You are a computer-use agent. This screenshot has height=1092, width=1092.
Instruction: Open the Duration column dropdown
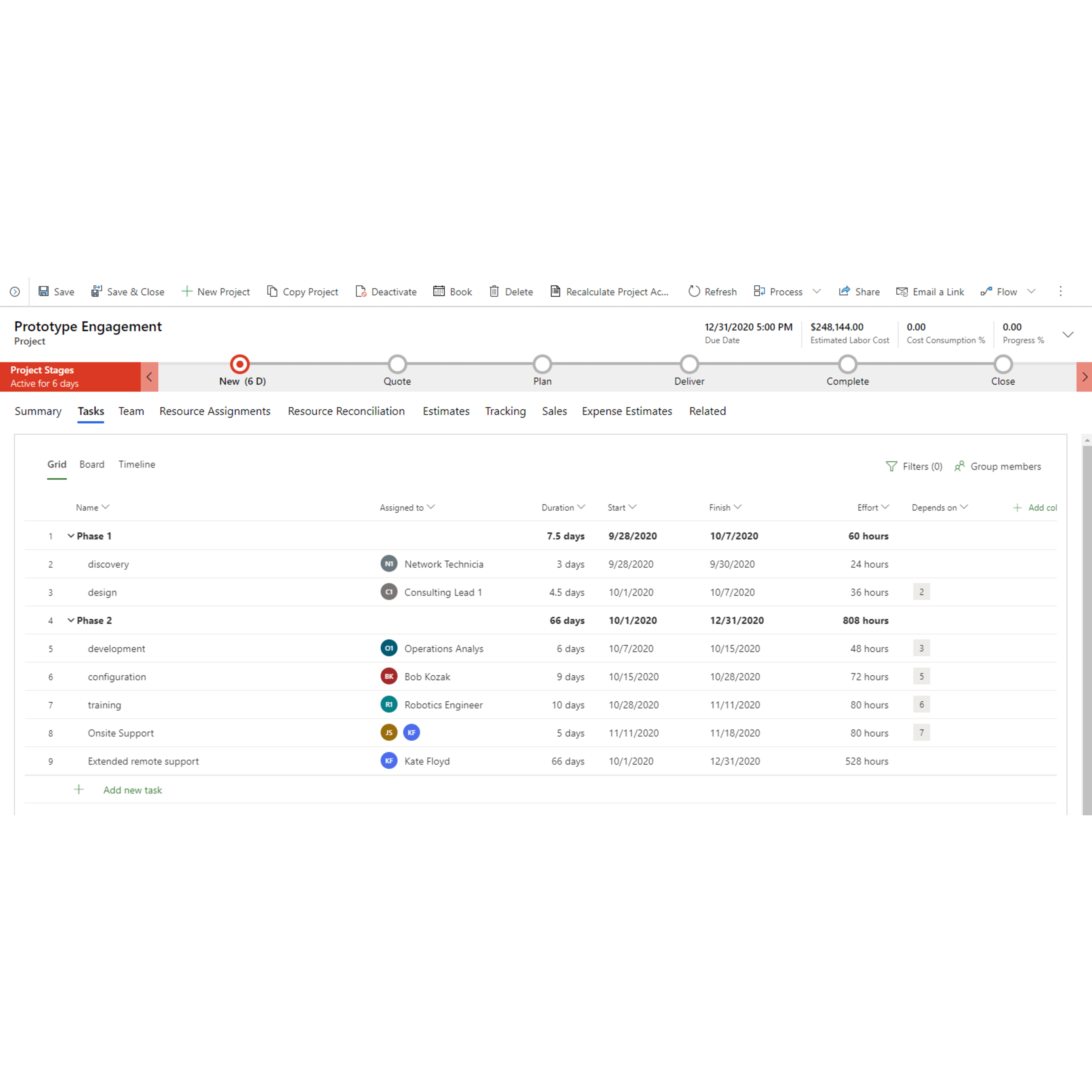581,507
